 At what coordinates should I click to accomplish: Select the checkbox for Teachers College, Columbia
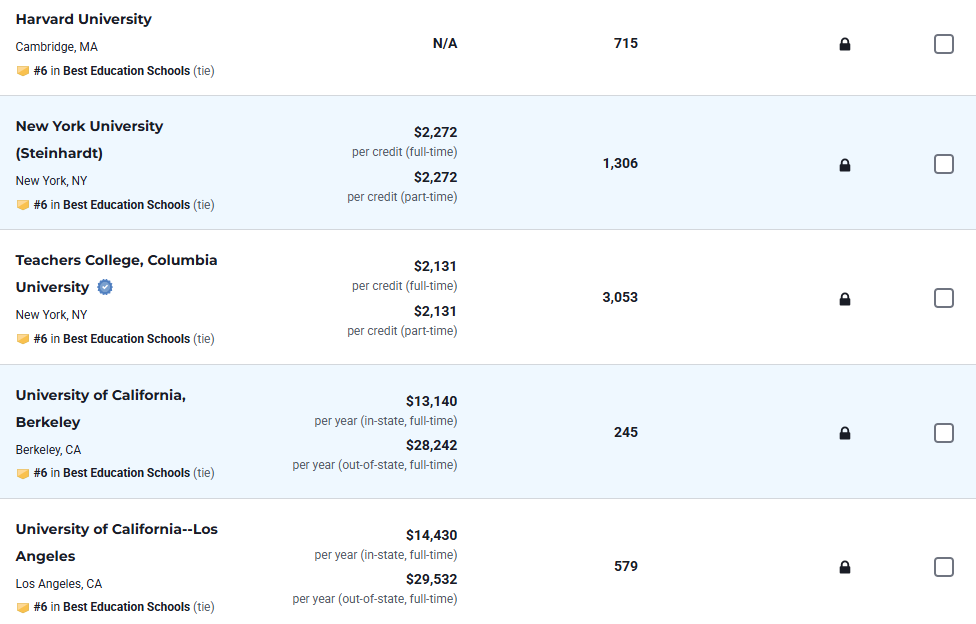[x=943, y=298]
